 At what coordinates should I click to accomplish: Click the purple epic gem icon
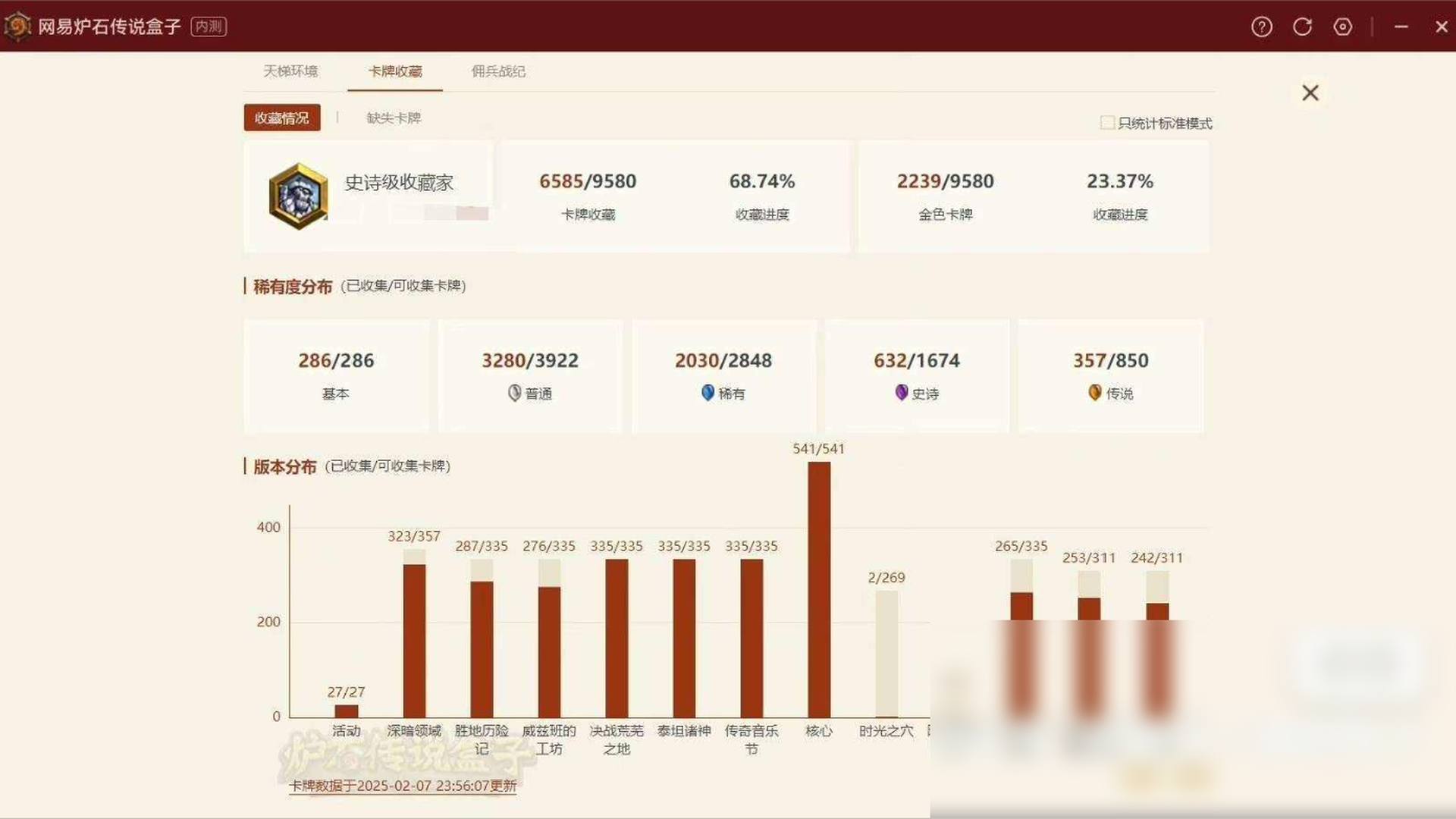click(x=901, y=393)
